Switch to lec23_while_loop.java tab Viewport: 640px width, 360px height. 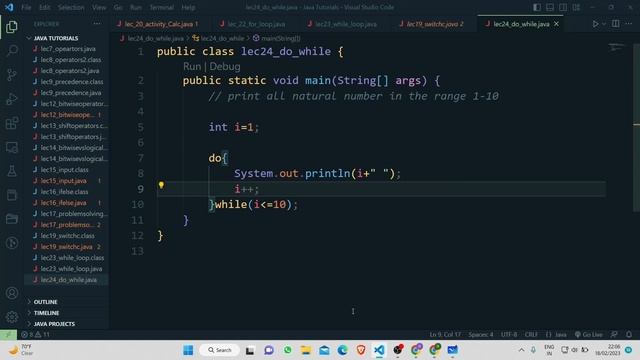(x=346, y=24)
